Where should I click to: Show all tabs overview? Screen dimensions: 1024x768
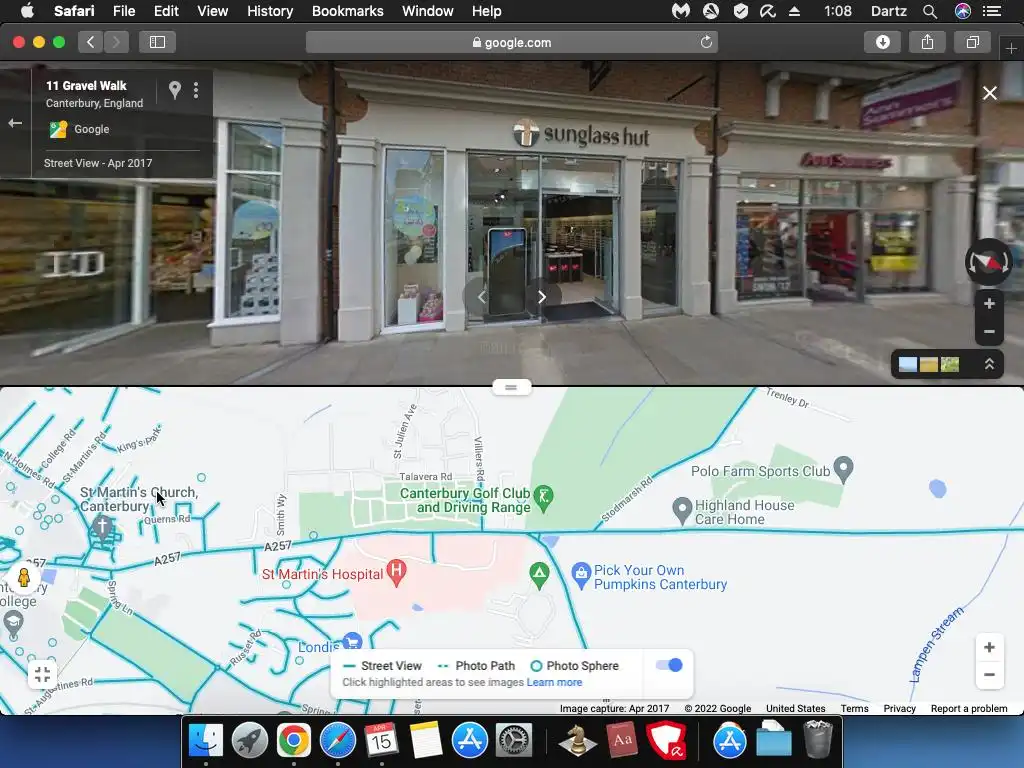tap(972, 42)
